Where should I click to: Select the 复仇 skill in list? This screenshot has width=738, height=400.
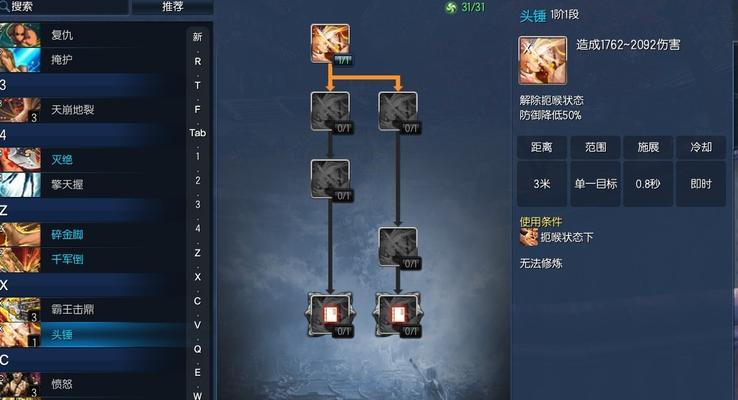pos(93,35)
